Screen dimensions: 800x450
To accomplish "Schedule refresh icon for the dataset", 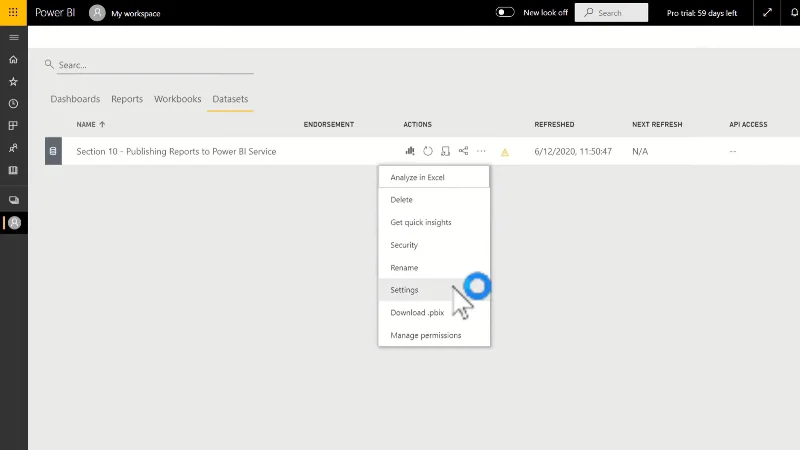I will click(x=445, y=151).
